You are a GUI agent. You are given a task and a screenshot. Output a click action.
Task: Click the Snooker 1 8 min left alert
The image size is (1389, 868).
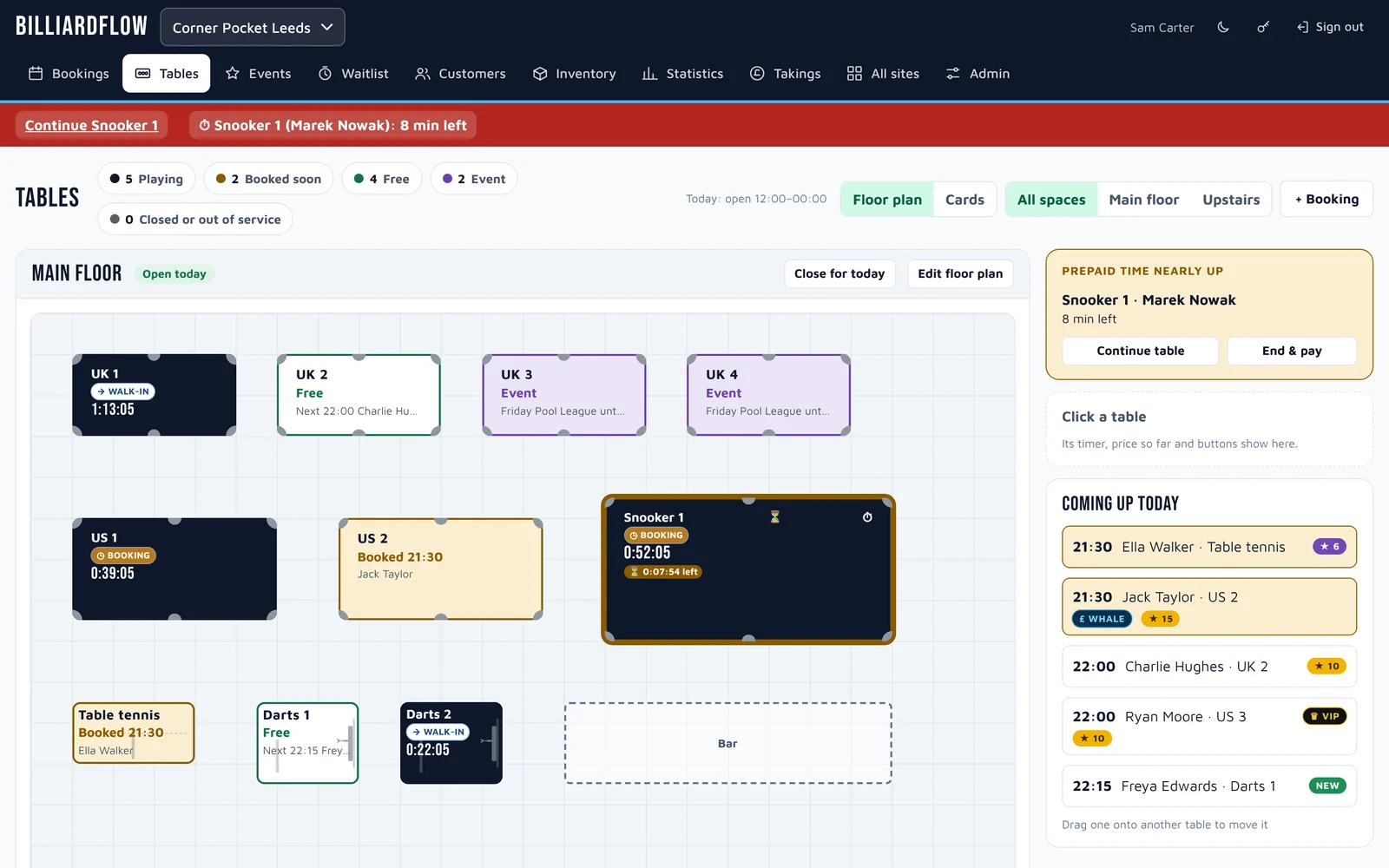coord(332,125)
